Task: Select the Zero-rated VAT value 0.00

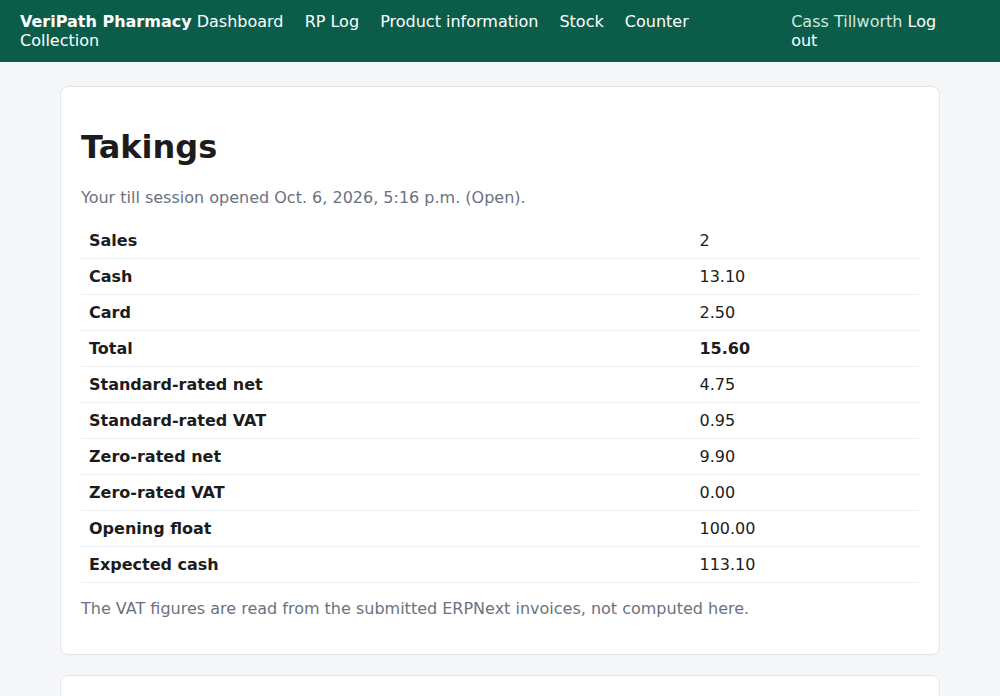Action: (717, 492)
